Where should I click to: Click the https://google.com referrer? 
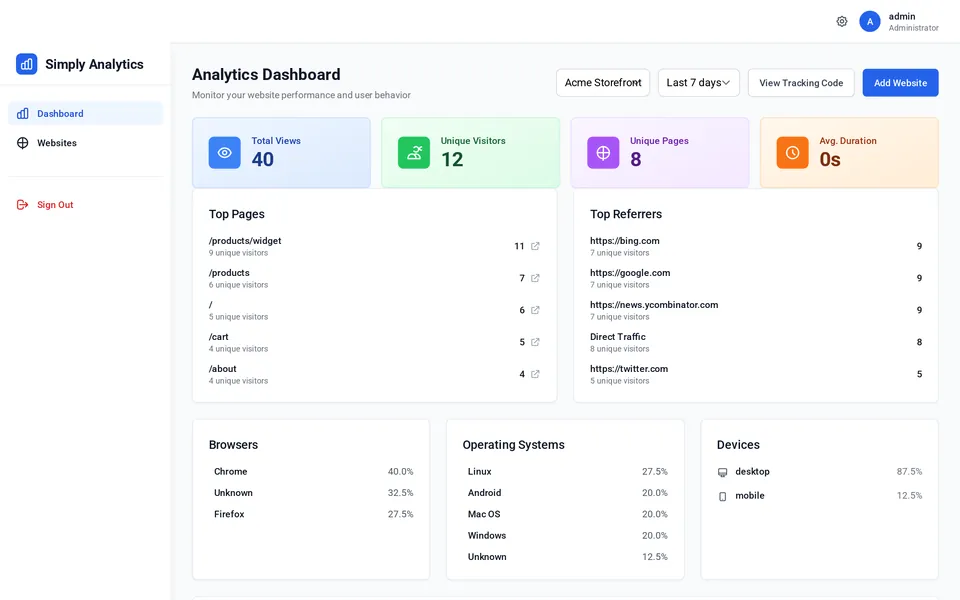(x=630, y=272)
